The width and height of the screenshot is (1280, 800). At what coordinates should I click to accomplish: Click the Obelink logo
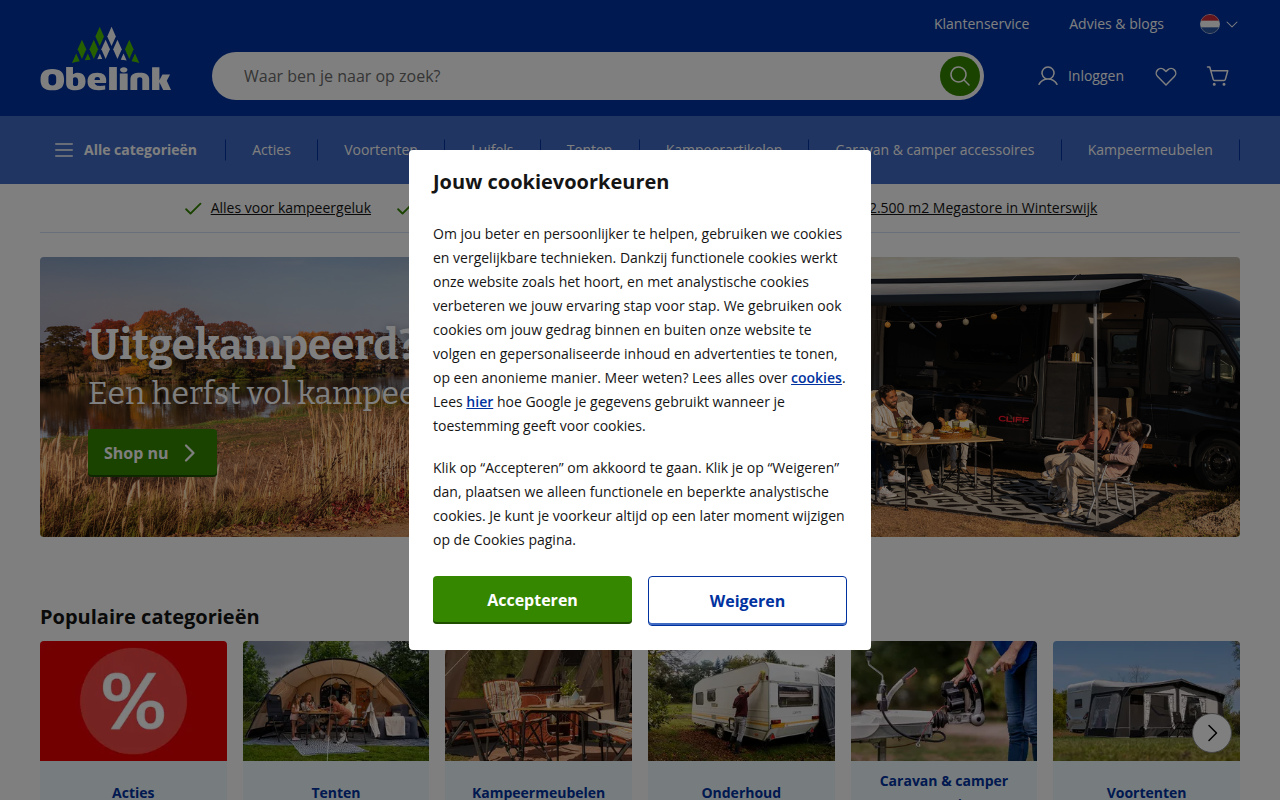click(106, 60)
